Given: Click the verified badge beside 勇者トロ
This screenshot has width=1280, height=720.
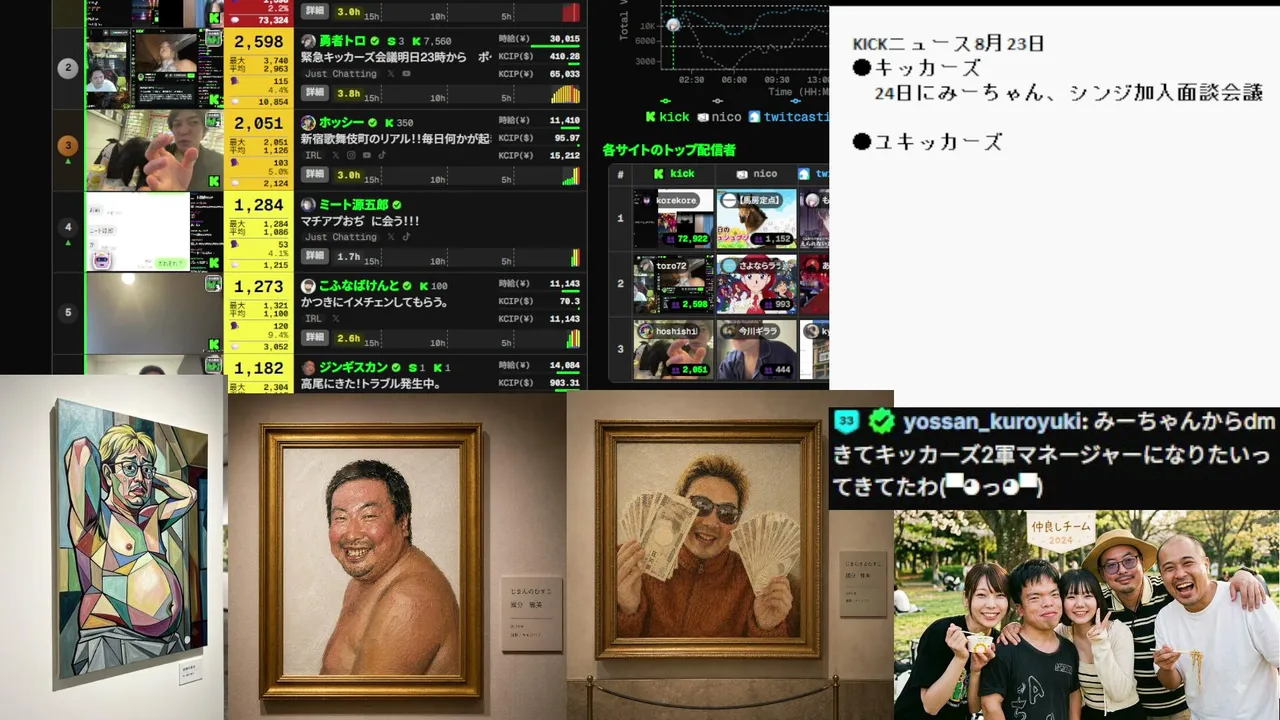Looking at the screenshot, I should pyautogui.click(x=375, y=41).
